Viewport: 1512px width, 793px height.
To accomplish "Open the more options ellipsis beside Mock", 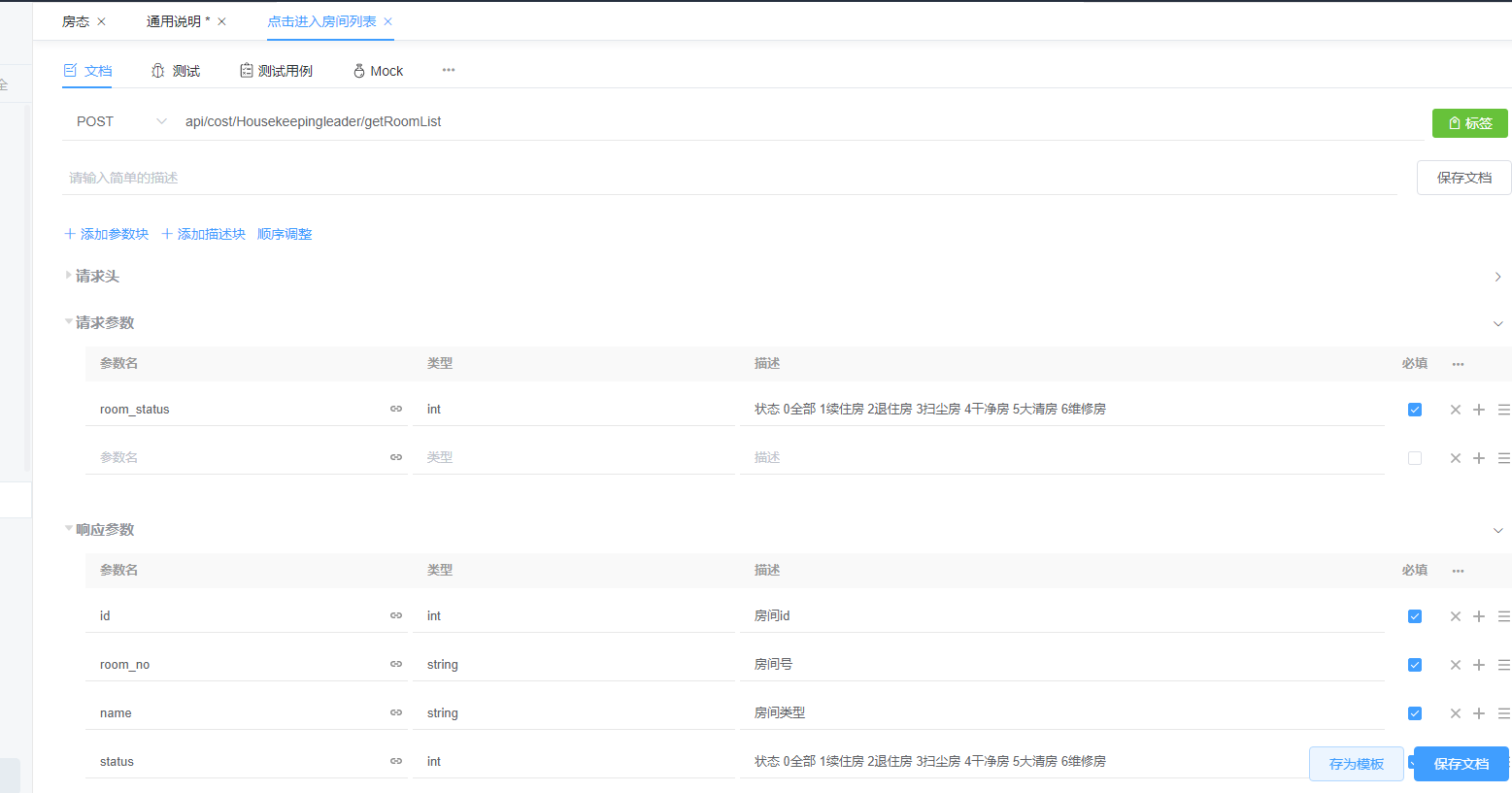I will pos(449,70).
